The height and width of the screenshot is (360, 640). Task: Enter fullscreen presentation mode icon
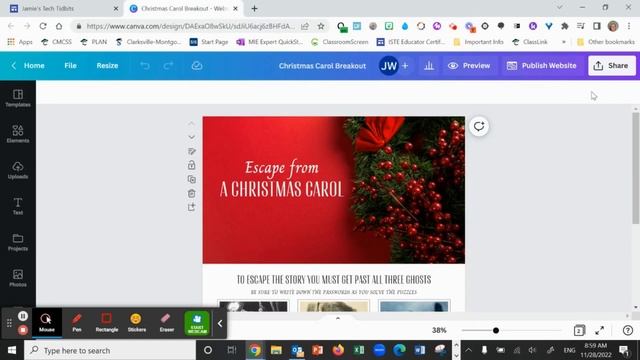600,330
